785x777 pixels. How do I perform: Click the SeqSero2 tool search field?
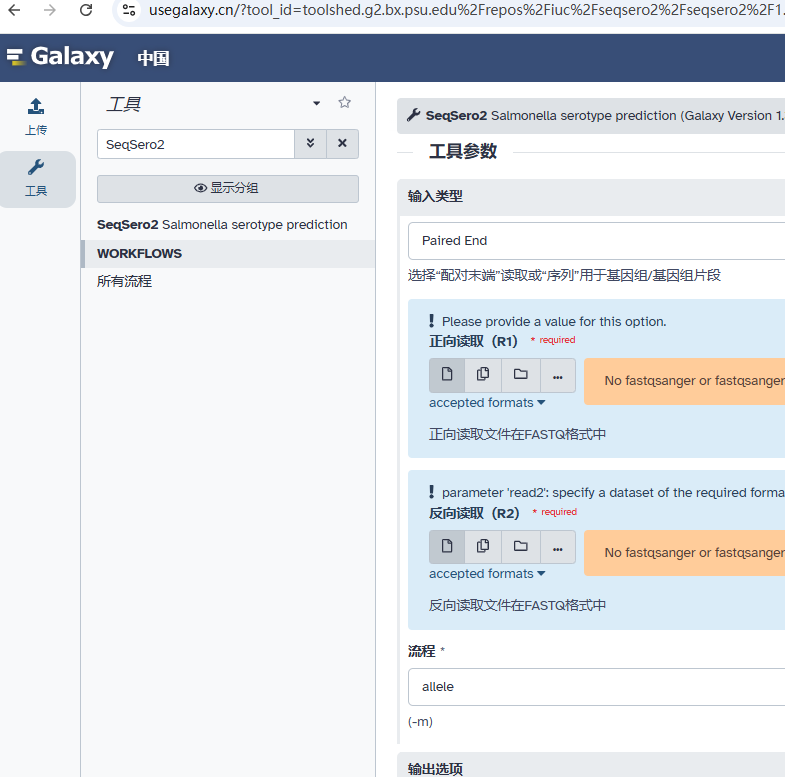(x=196, y=144)
